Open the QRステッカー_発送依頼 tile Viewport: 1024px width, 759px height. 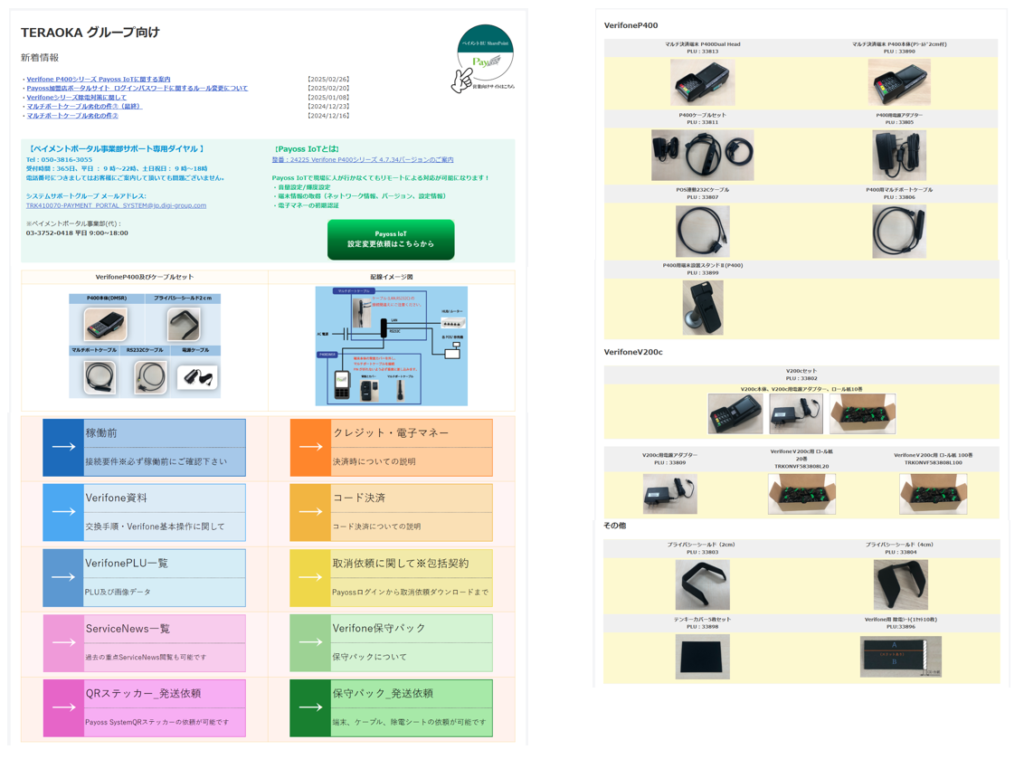tap(144, 707)
